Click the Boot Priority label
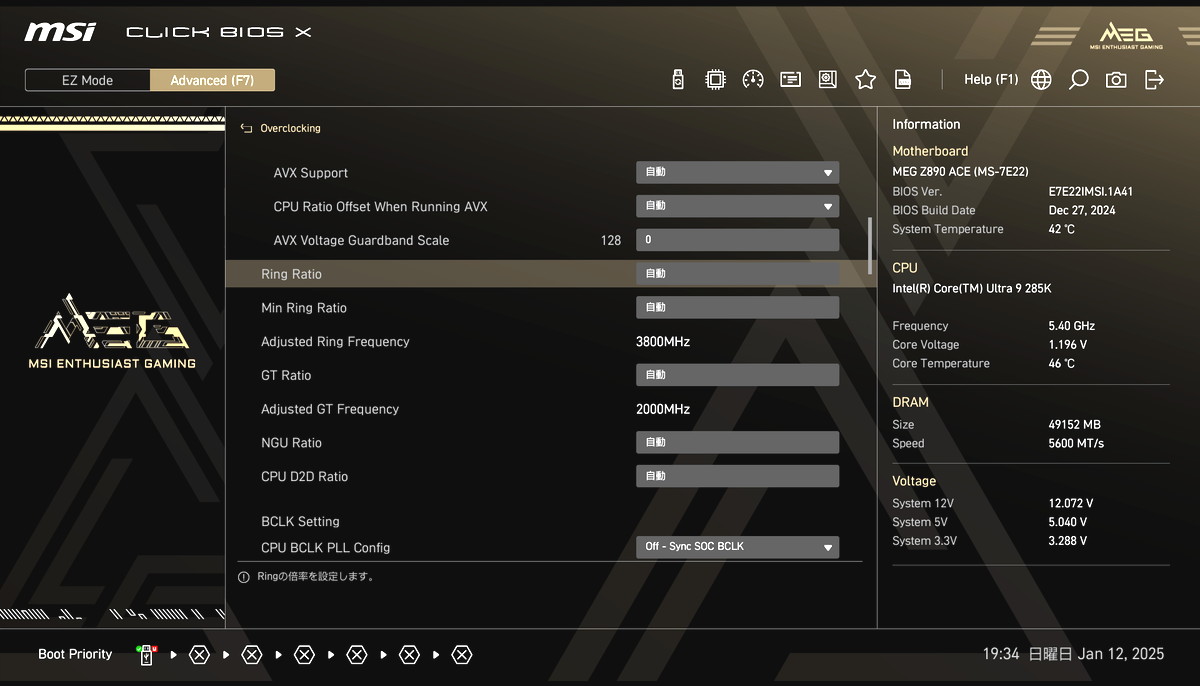This screenshot has width=1200, height=686. click(75, 655)
